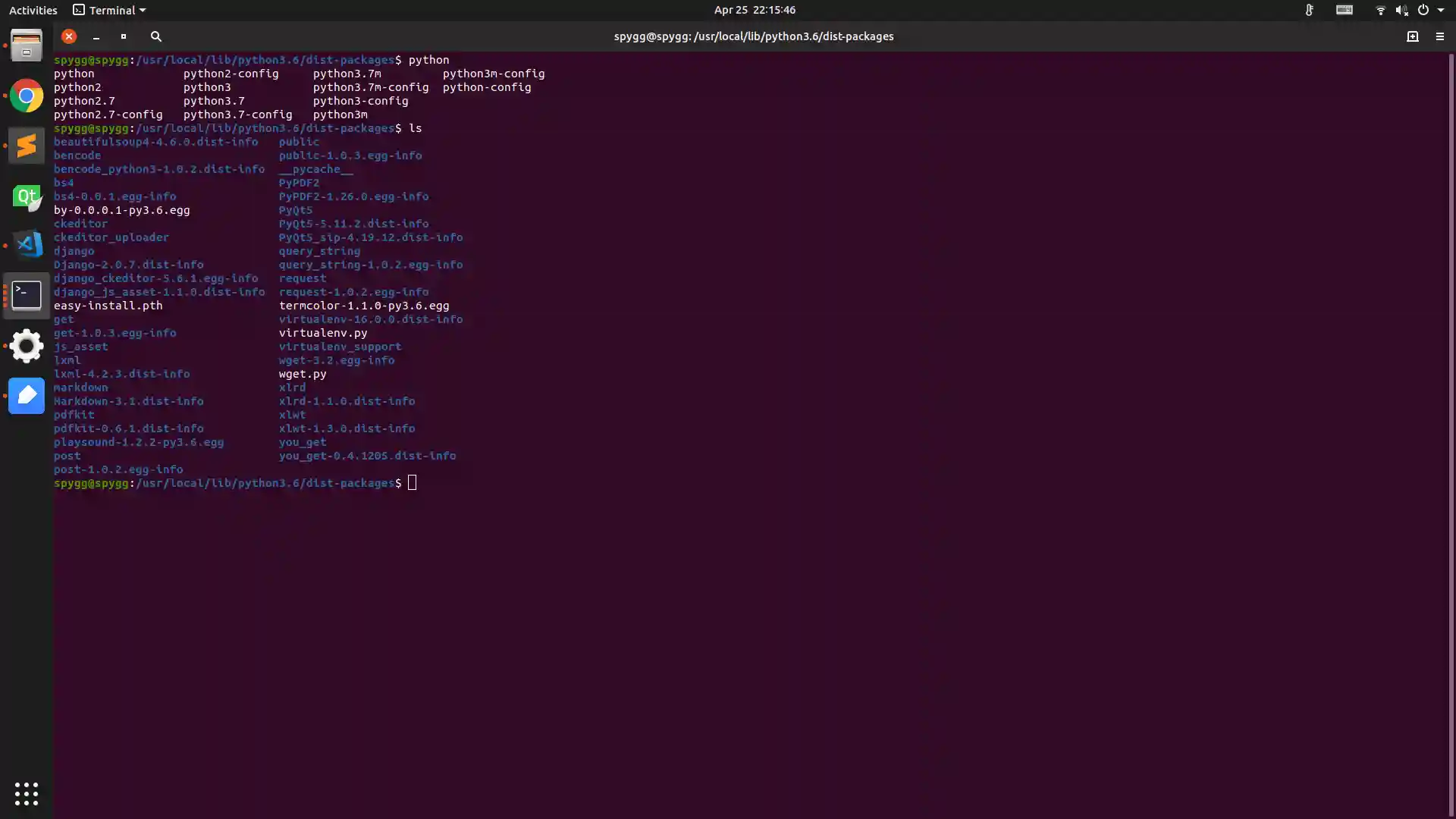The image size is (1456, 819).
Task: Click the 'request-1.0.2.egg-info' entry
Action: tap(354, 292)
